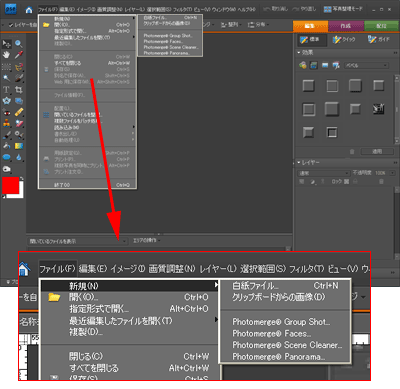Open 写真整理モード organizer button
Image resolution: width=400 pixels, height=389 pixels.
point(343,9)
